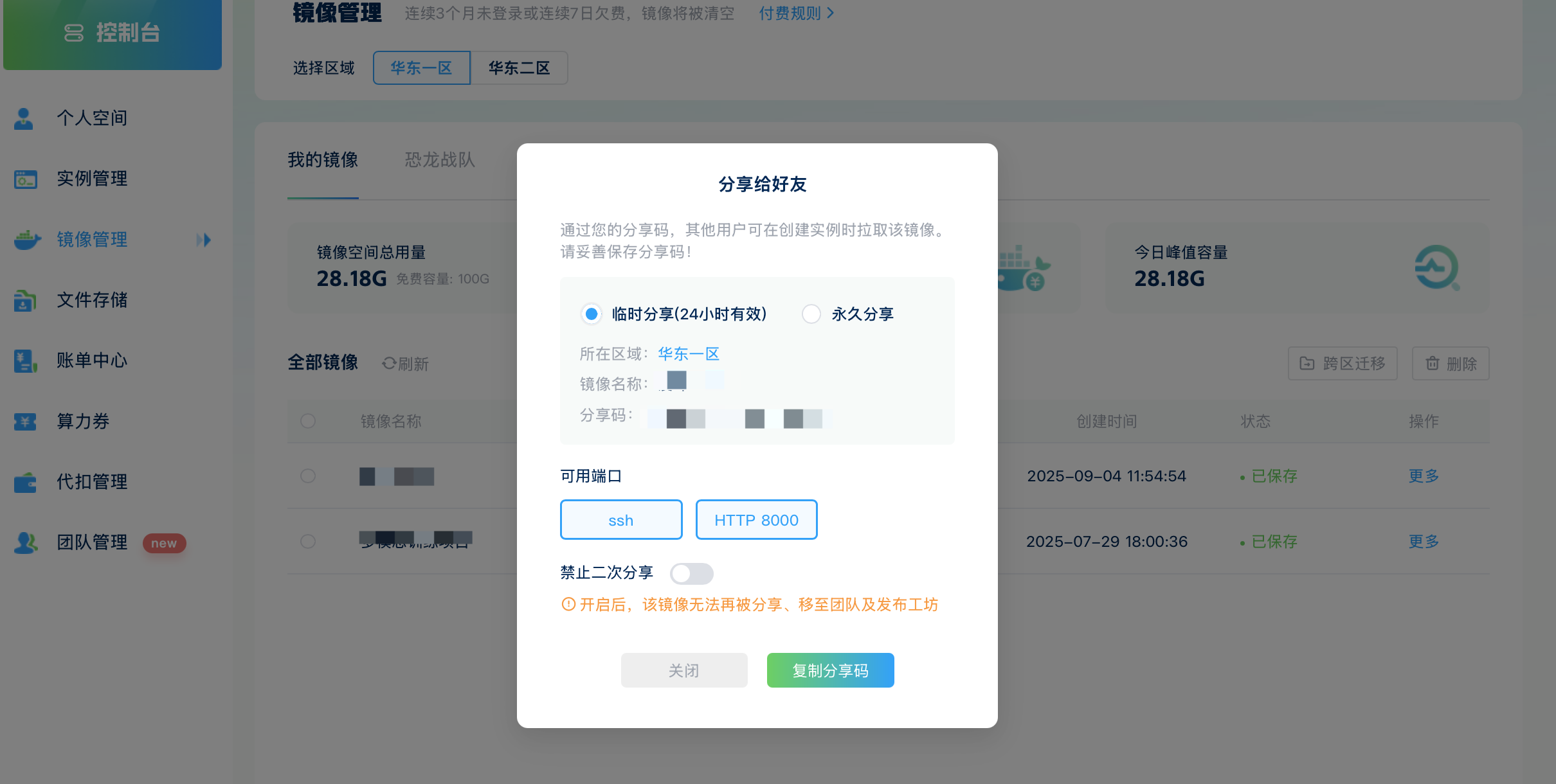The image size is (1556, 784).
Task: Click the 复制分享码 button
Action: pos(830,670)
